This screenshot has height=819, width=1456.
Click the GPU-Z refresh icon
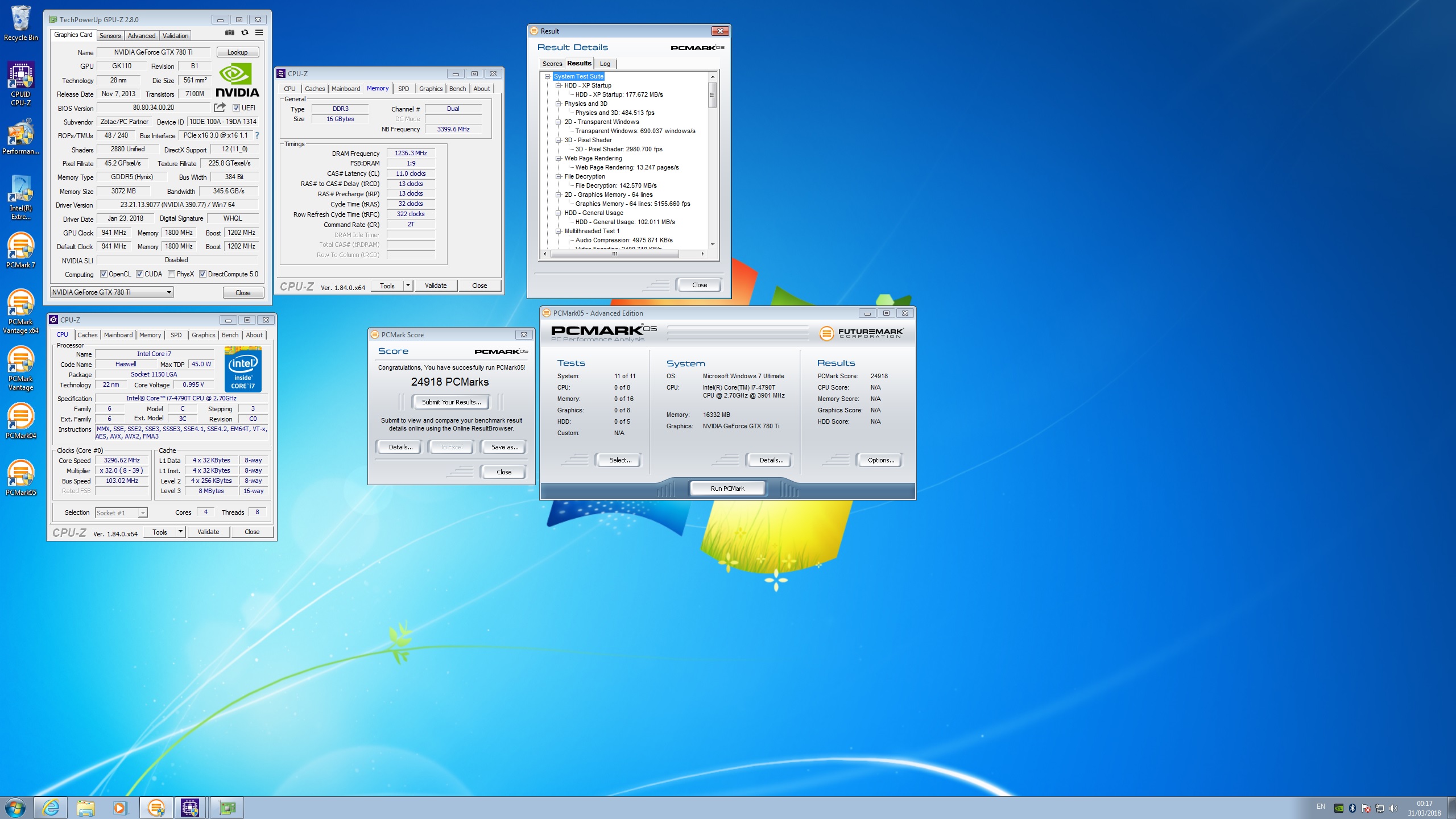point(245,32)
